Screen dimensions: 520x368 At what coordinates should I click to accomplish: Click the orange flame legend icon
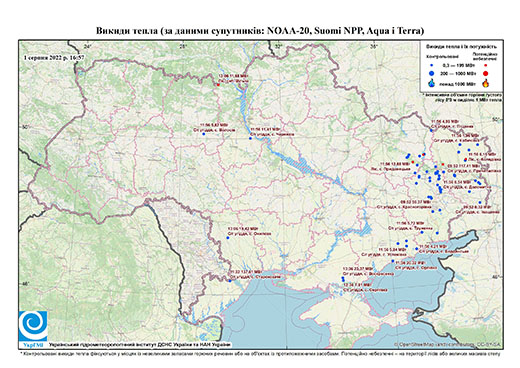click(486, 83)
